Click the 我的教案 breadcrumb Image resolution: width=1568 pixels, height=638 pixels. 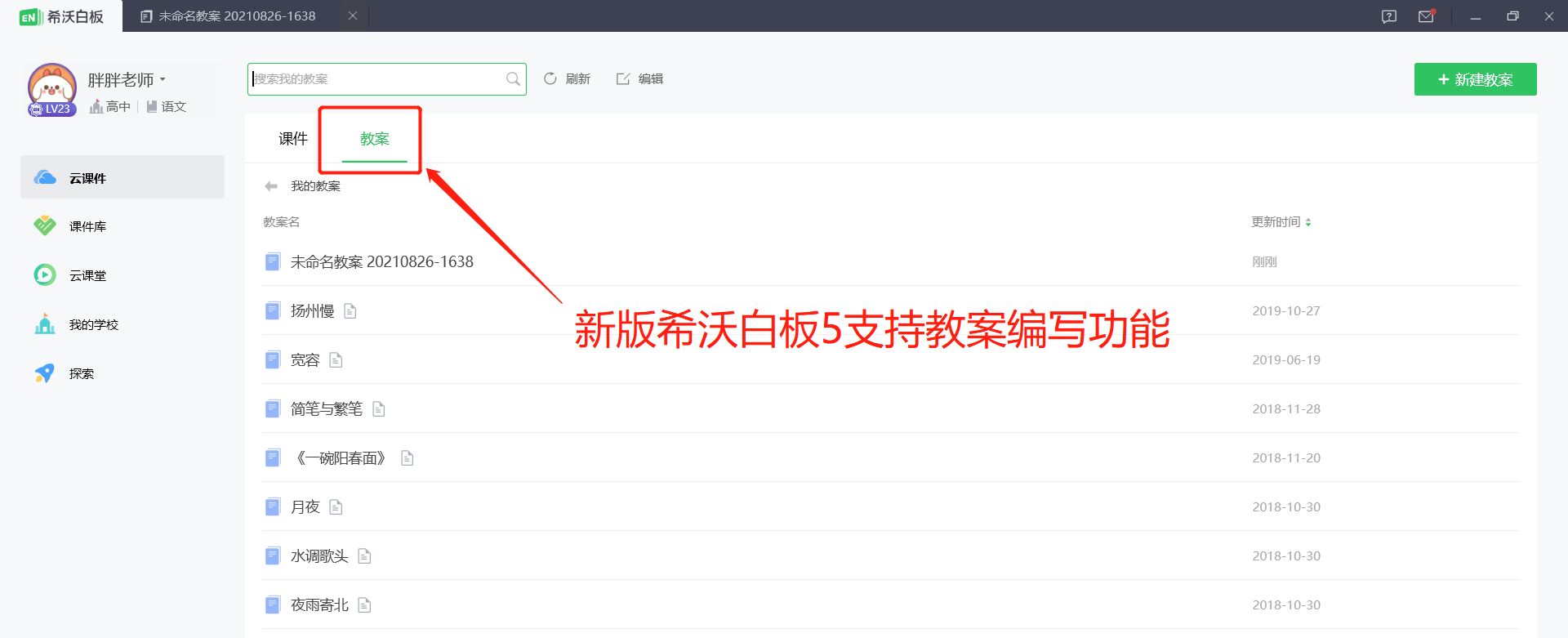point(316,186)
